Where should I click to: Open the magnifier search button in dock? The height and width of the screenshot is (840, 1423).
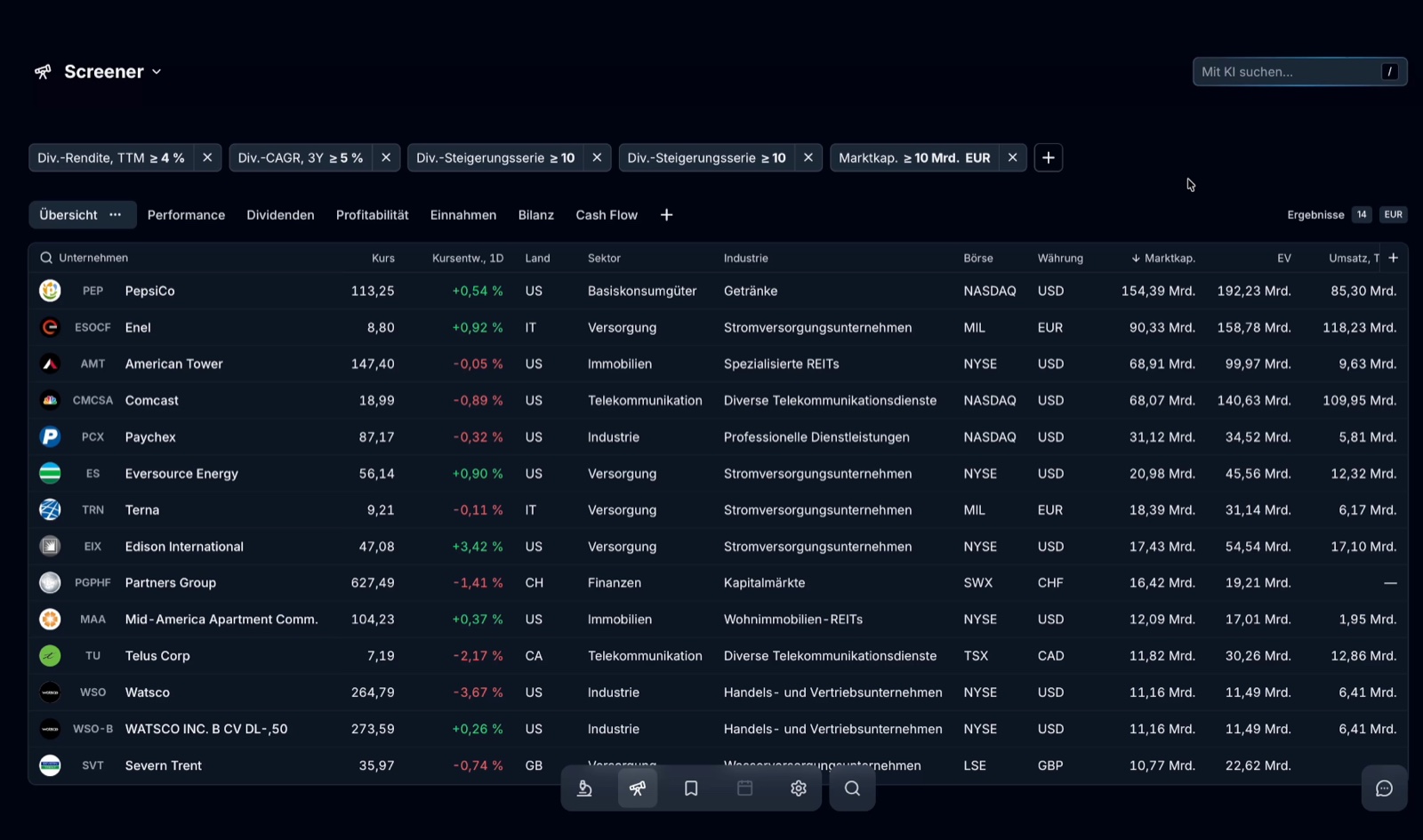tap(852, 788)
